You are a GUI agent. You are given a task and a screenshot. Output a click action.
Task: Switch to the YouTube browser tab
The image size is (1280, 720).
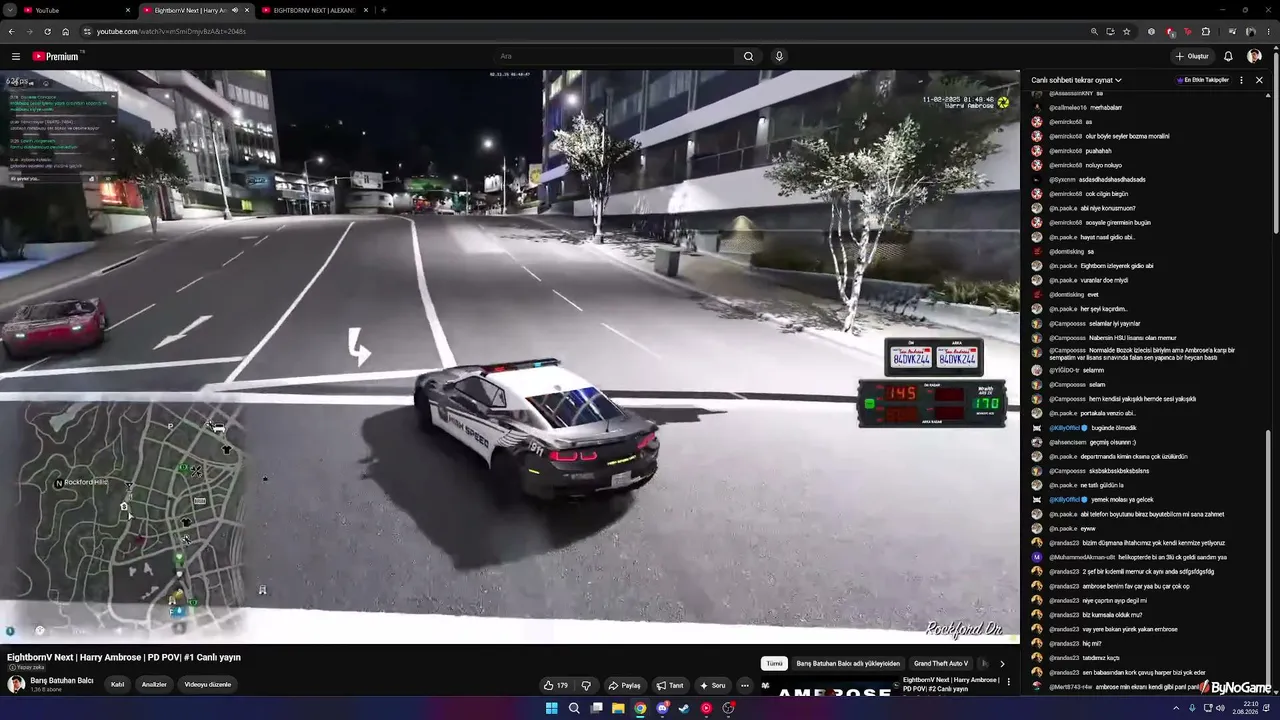pos(75,10)
